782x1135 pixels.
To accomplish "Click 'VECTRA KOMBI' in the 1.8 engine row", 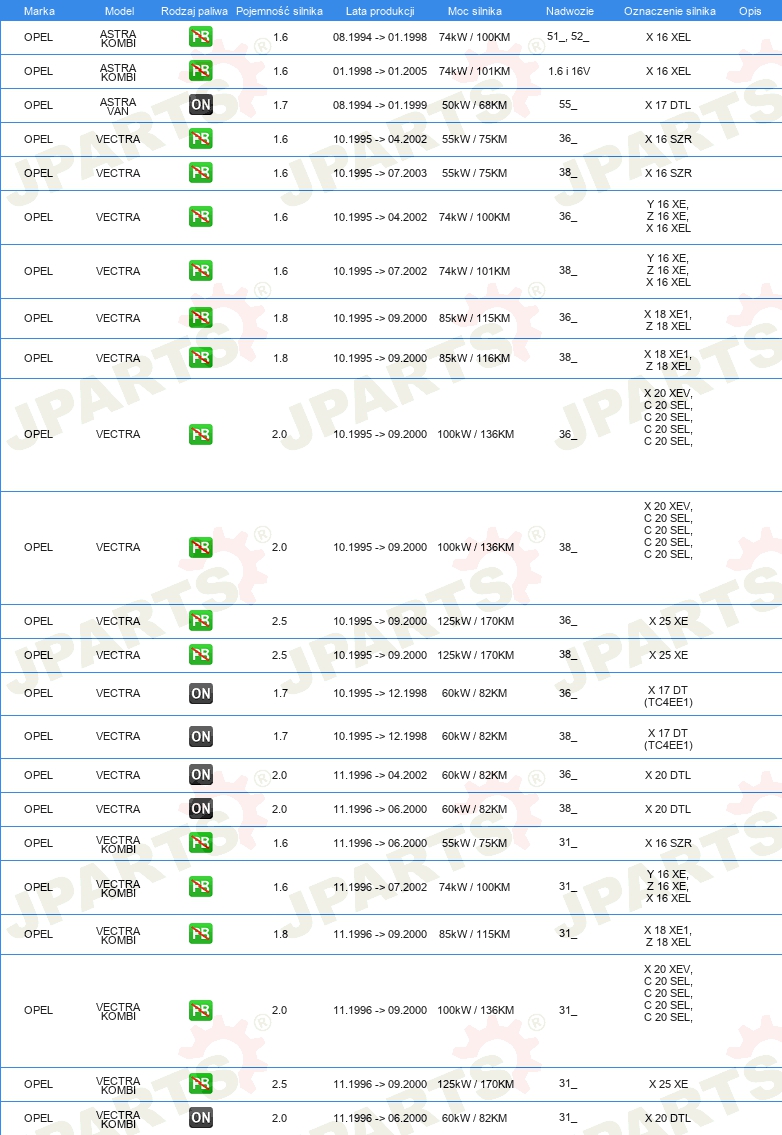I will (x=118, y=935).
